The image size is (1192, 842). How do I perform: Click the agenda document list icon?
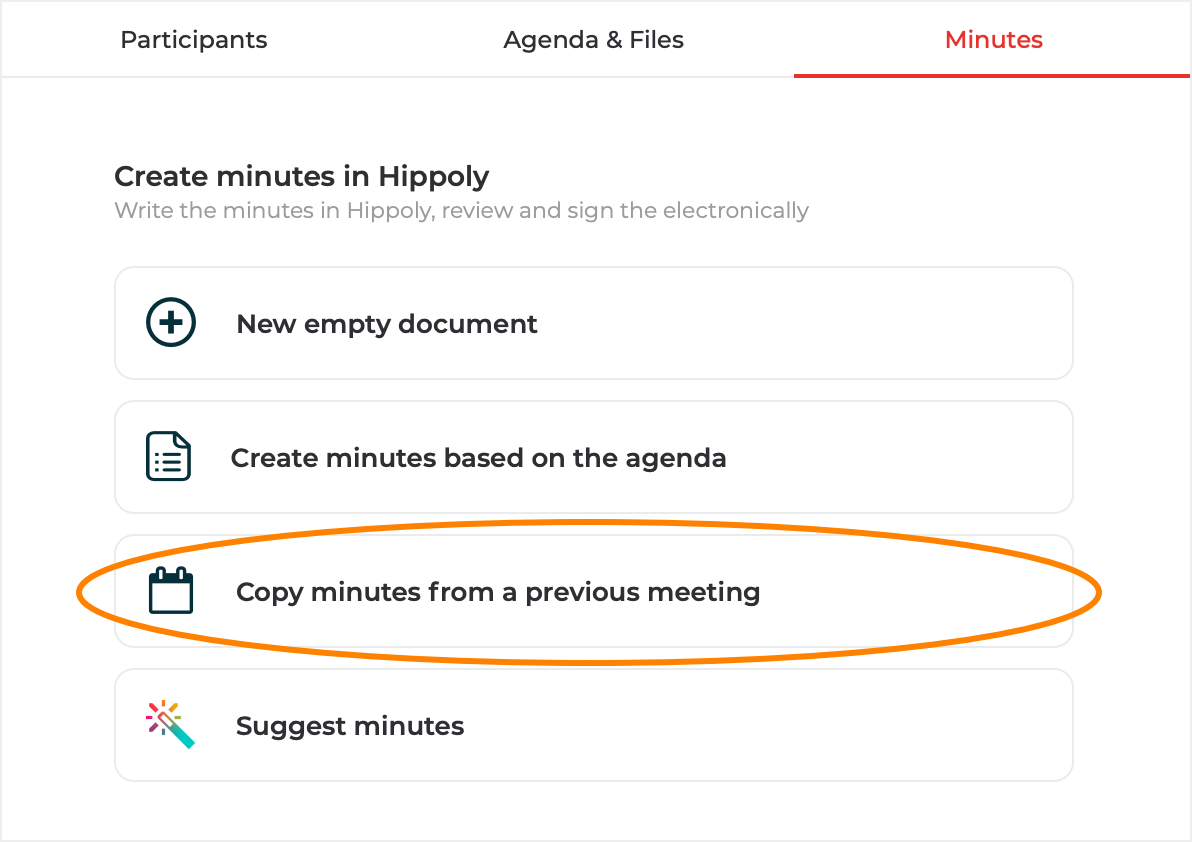[x=168, y=457]
